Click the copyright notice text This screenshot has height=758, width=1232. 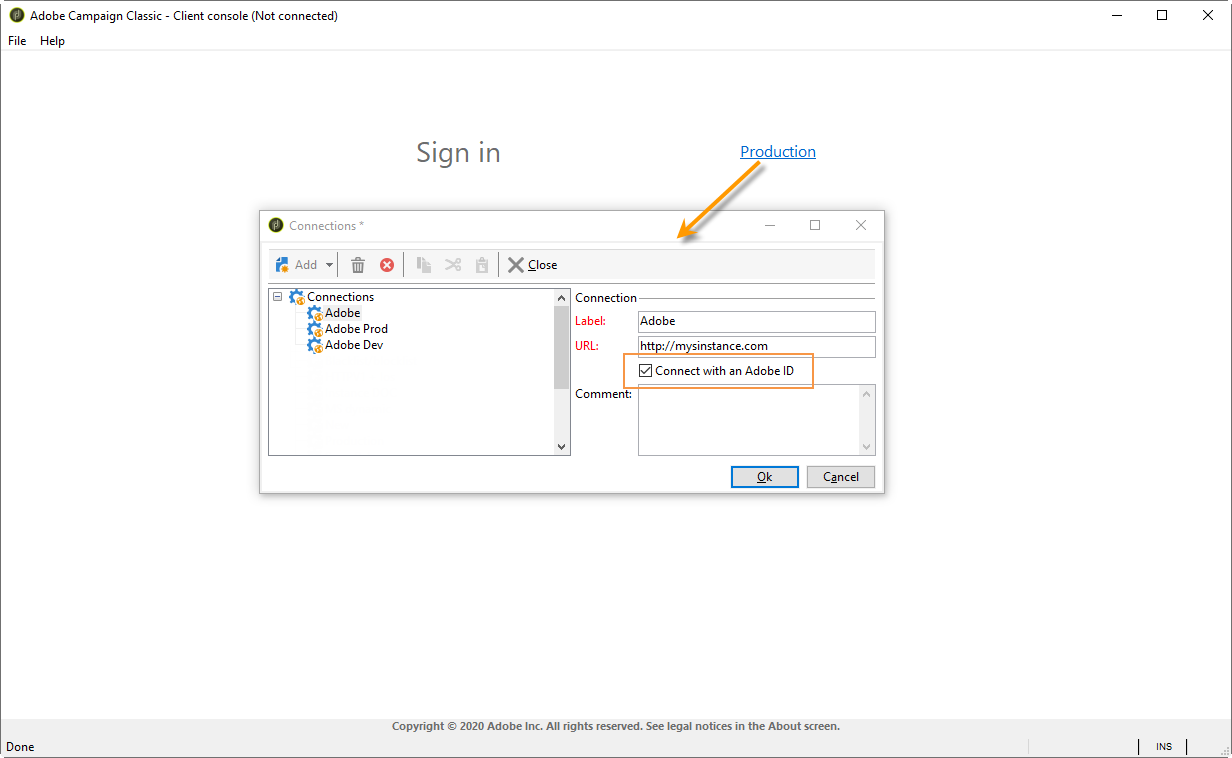[616, 727]
